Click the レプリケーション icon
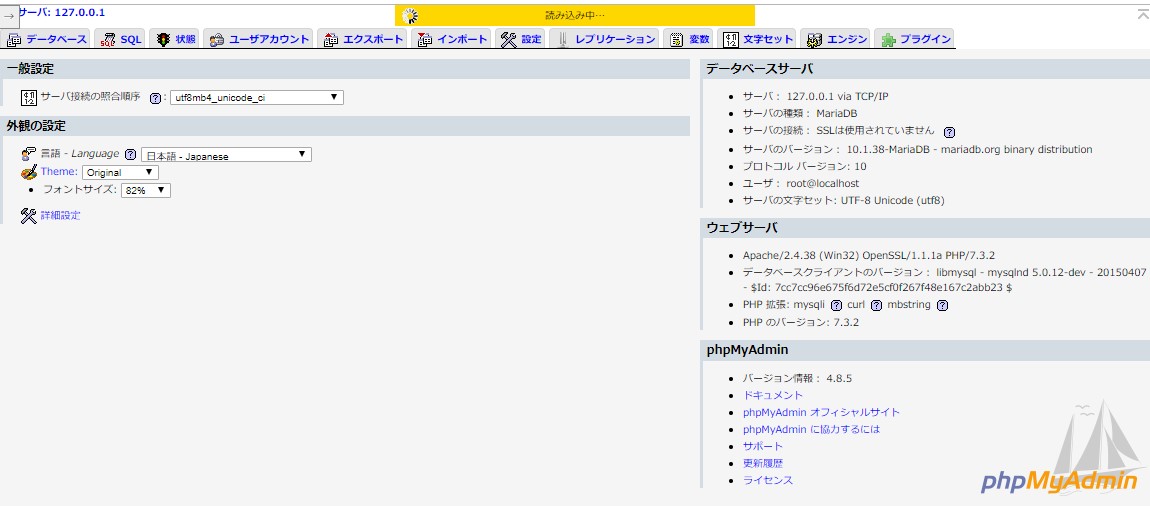This screenshot has height=506, width=1150. pos(563,40)
